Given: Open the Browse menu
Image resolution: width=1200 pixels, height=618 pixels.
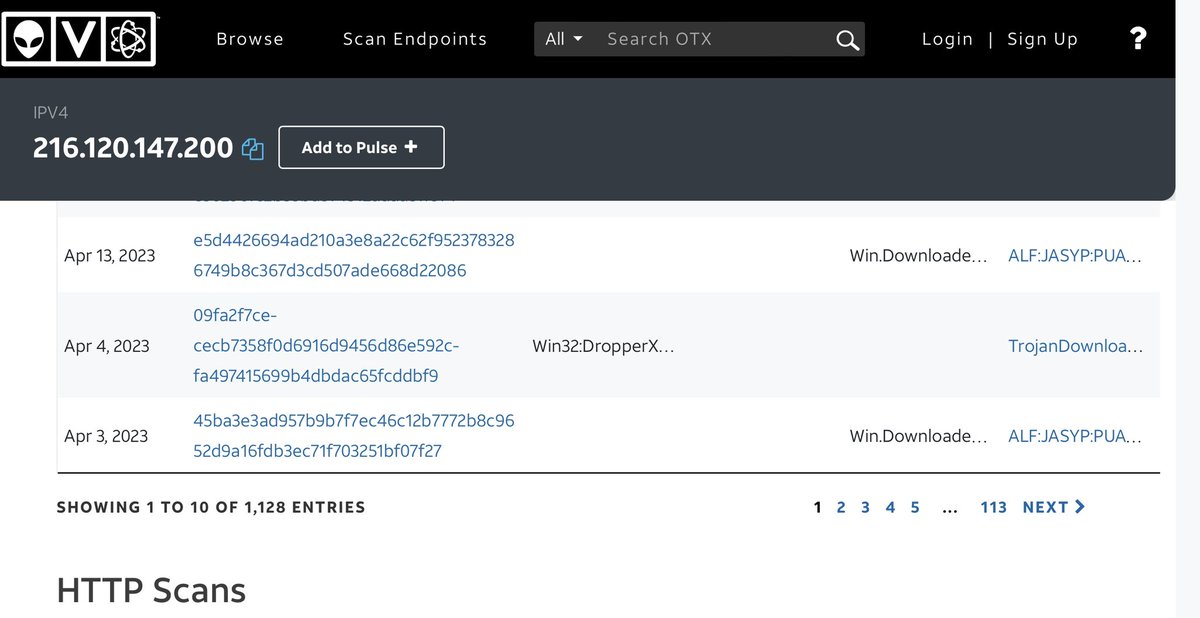Looking at the screenshot, I should [250, 39].
